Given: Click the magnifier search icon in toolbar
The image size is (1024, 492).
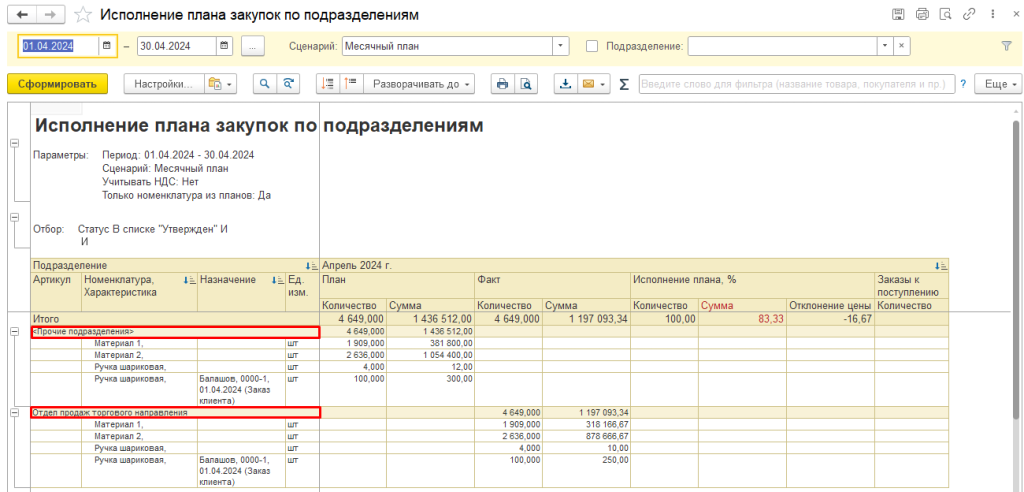Looking at the screenshot, I should click(x=265, y=85).
